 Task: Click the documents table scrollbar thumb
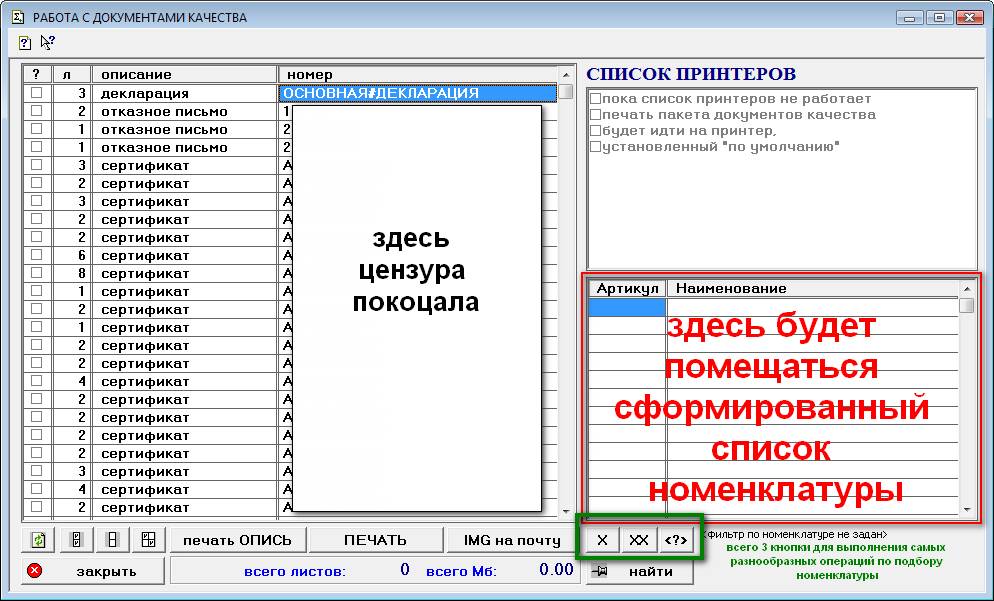coord(566,92)
